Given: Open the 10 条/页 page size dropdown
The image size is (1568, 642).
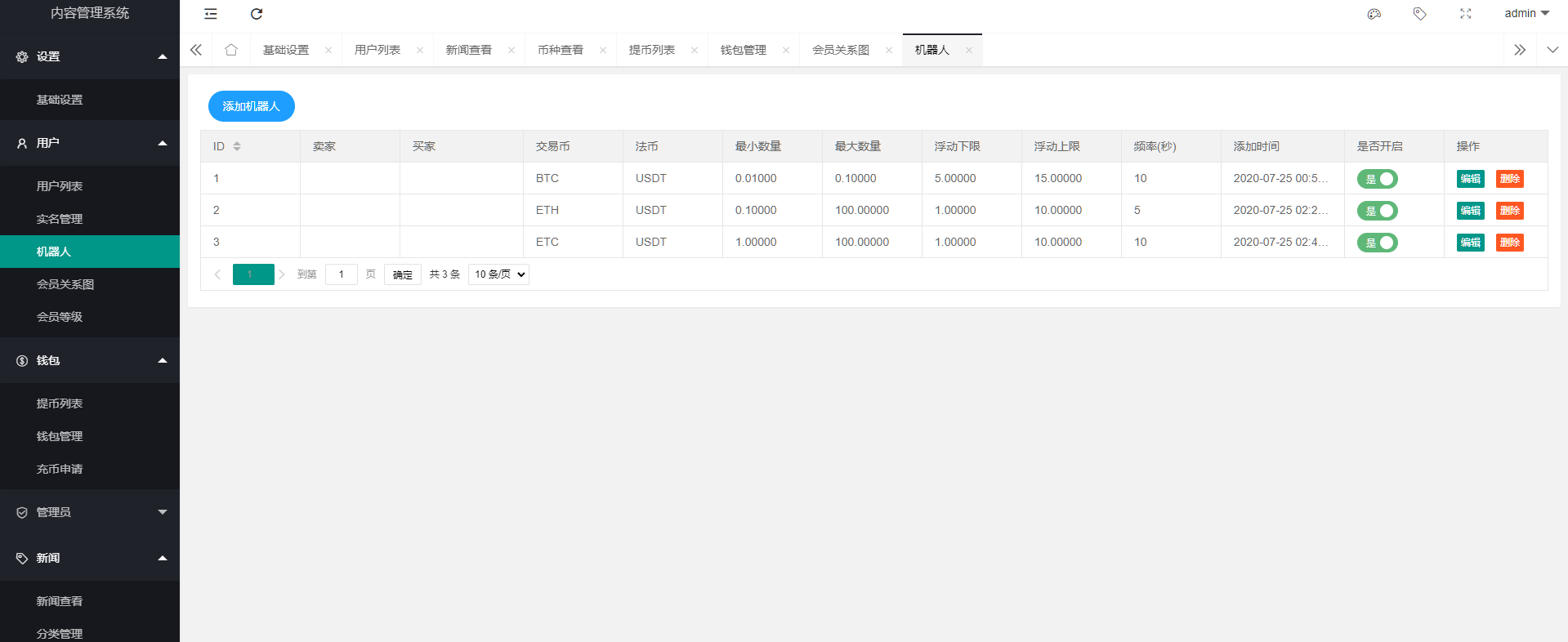Looking at the screenshot, I should coord(498,274).
